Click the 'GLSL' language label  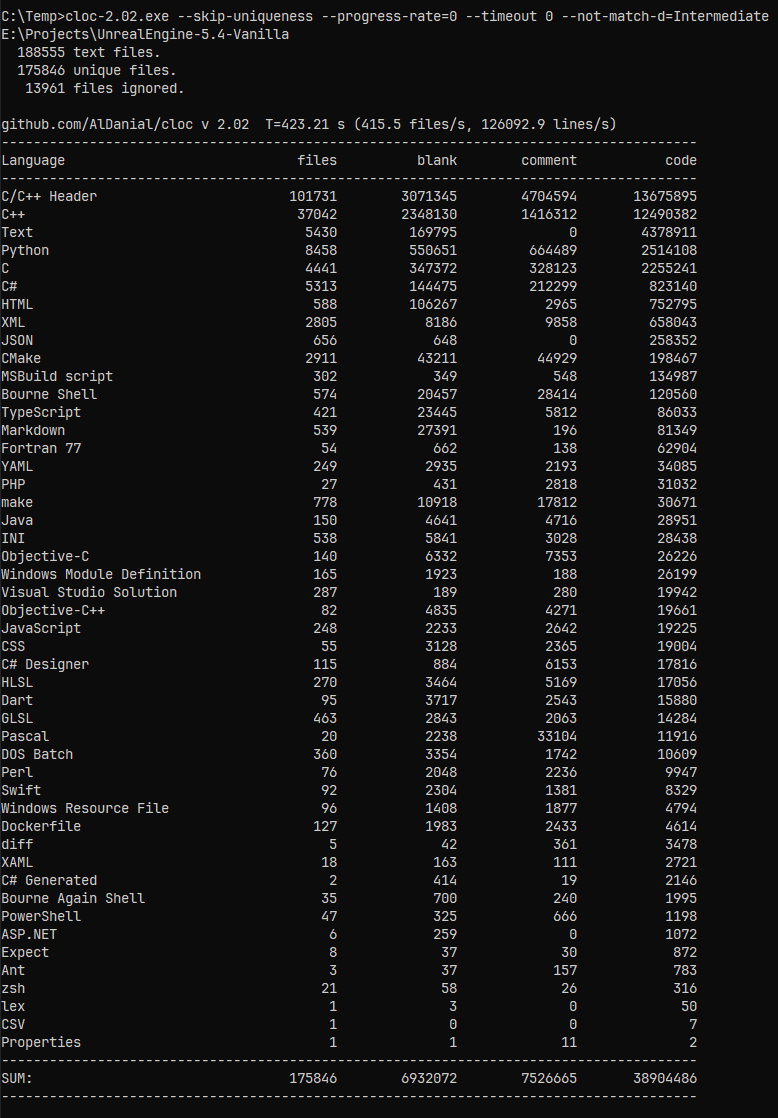click(x=17, y=718)
